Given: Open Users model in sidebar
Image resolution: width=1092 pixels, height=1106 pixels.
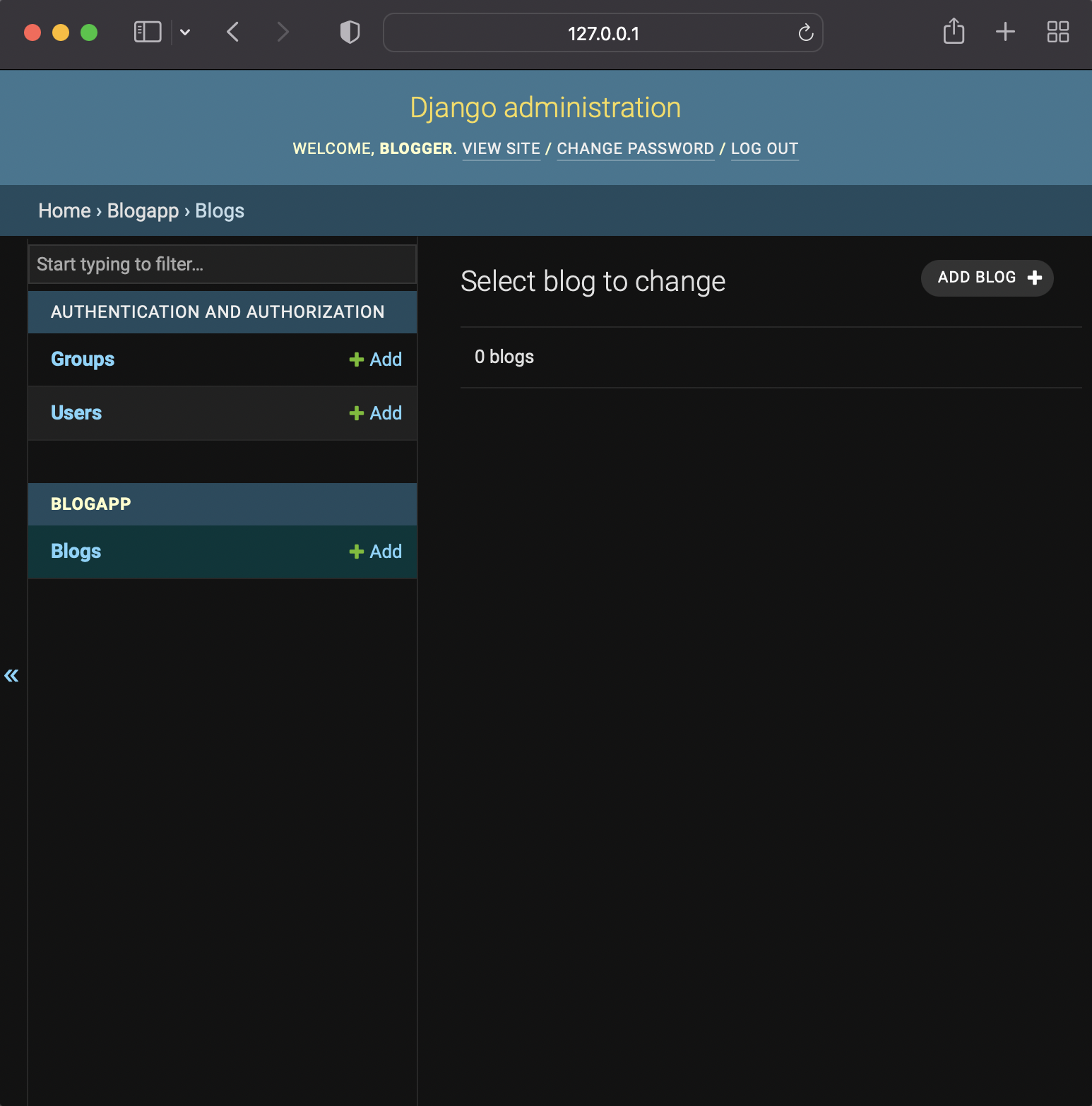Looking at the screenshot, I should pos(76,412).
